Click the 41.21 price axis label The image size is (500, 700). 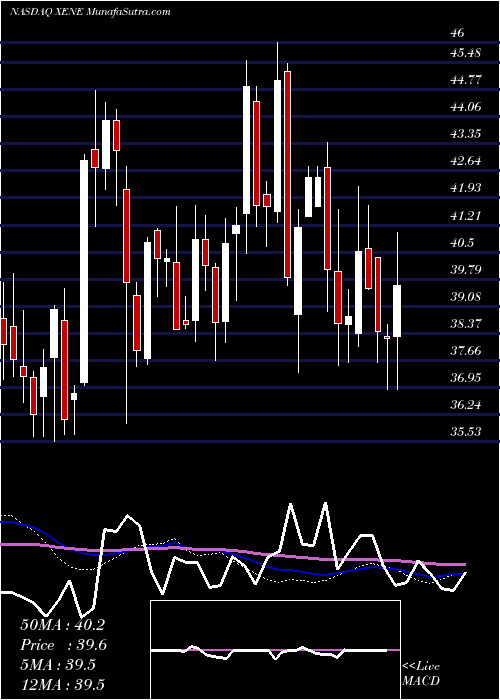[466, 216]
